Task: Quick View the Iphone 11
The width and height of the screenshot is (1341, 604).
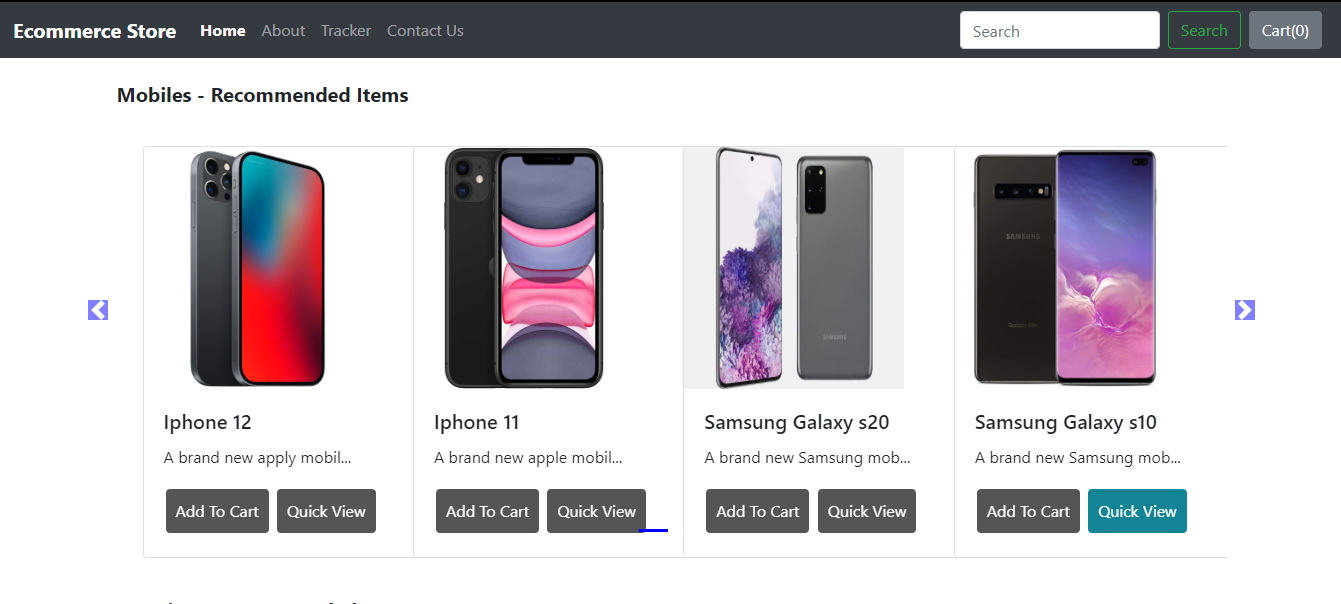Action: click(x=596, y=511)
